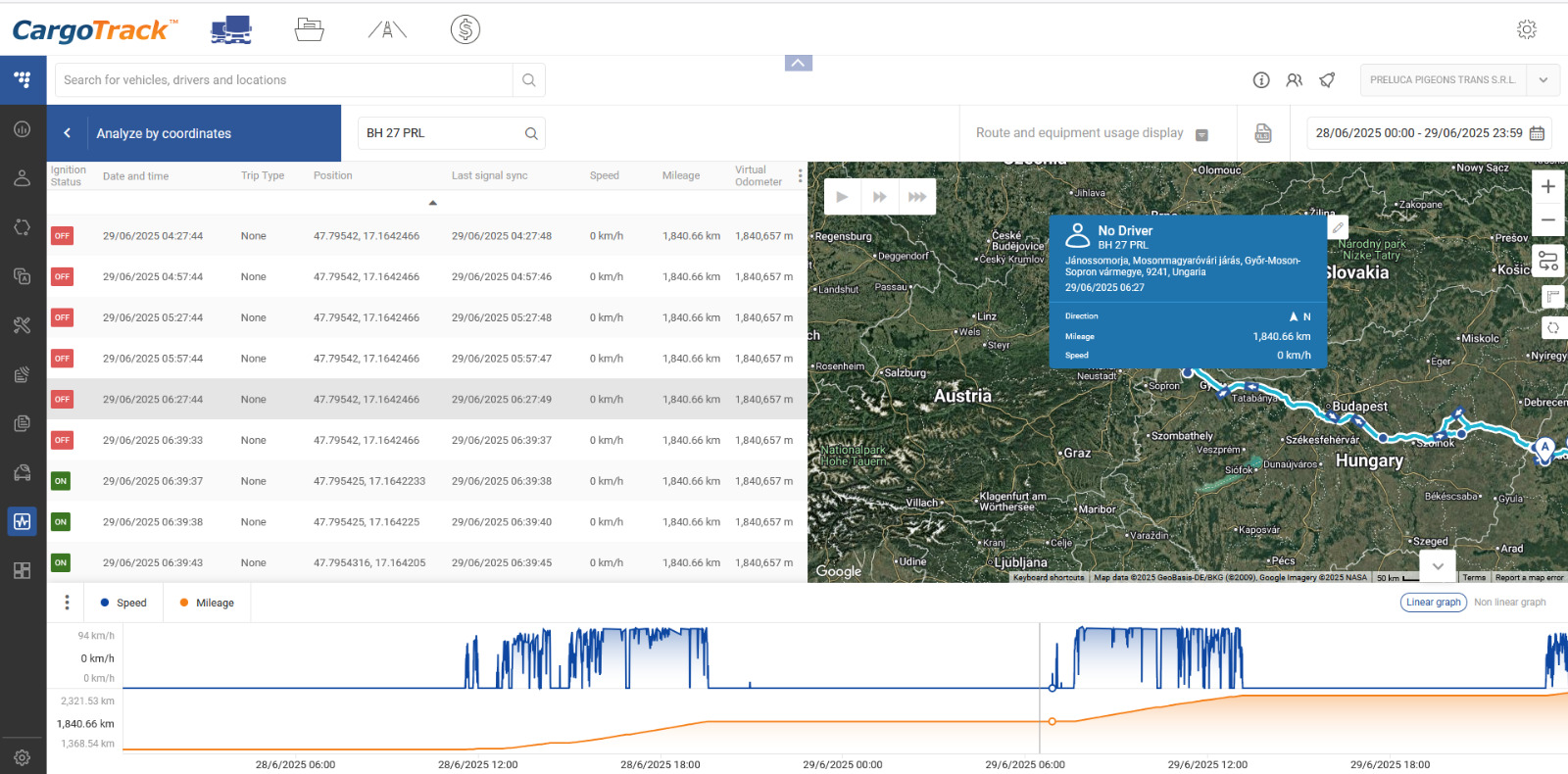Toggle the Speed series in chart
The width and height of the screenshot is (1568, 774).
(x=123, y=603)
